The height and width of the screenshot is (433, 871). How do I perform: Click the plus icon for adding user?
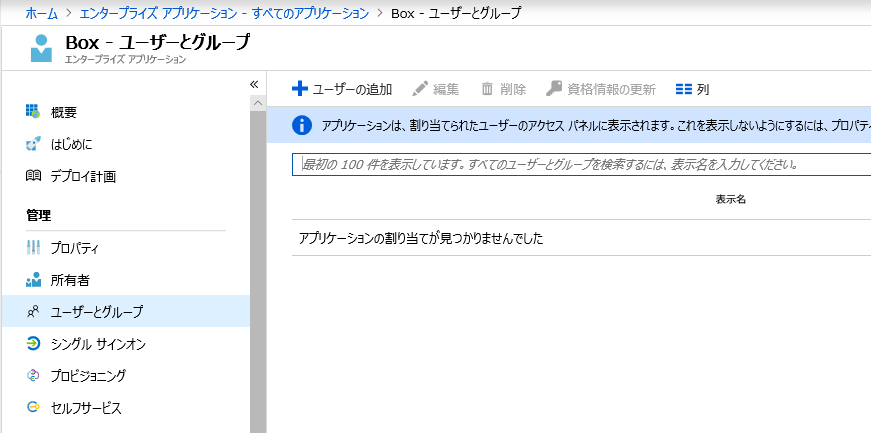tap(299, 89)
